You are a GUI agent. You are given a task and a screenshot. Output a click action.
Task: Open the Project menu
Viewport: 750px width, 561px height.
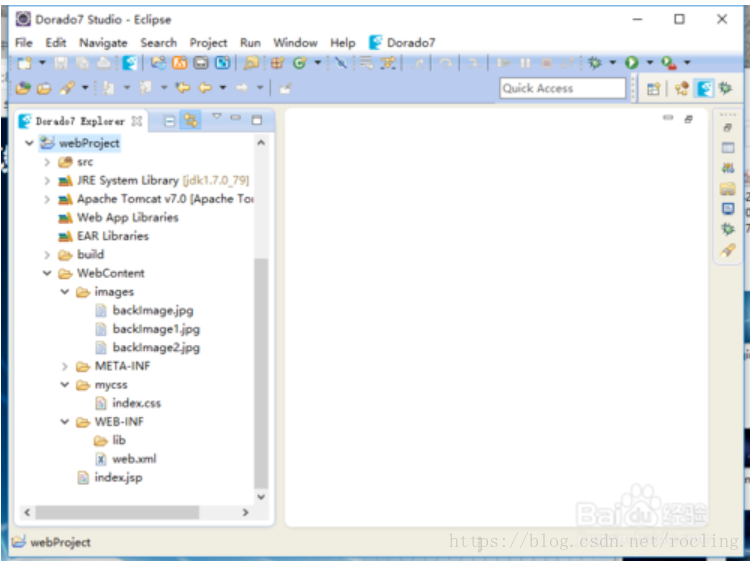point(209,43)
